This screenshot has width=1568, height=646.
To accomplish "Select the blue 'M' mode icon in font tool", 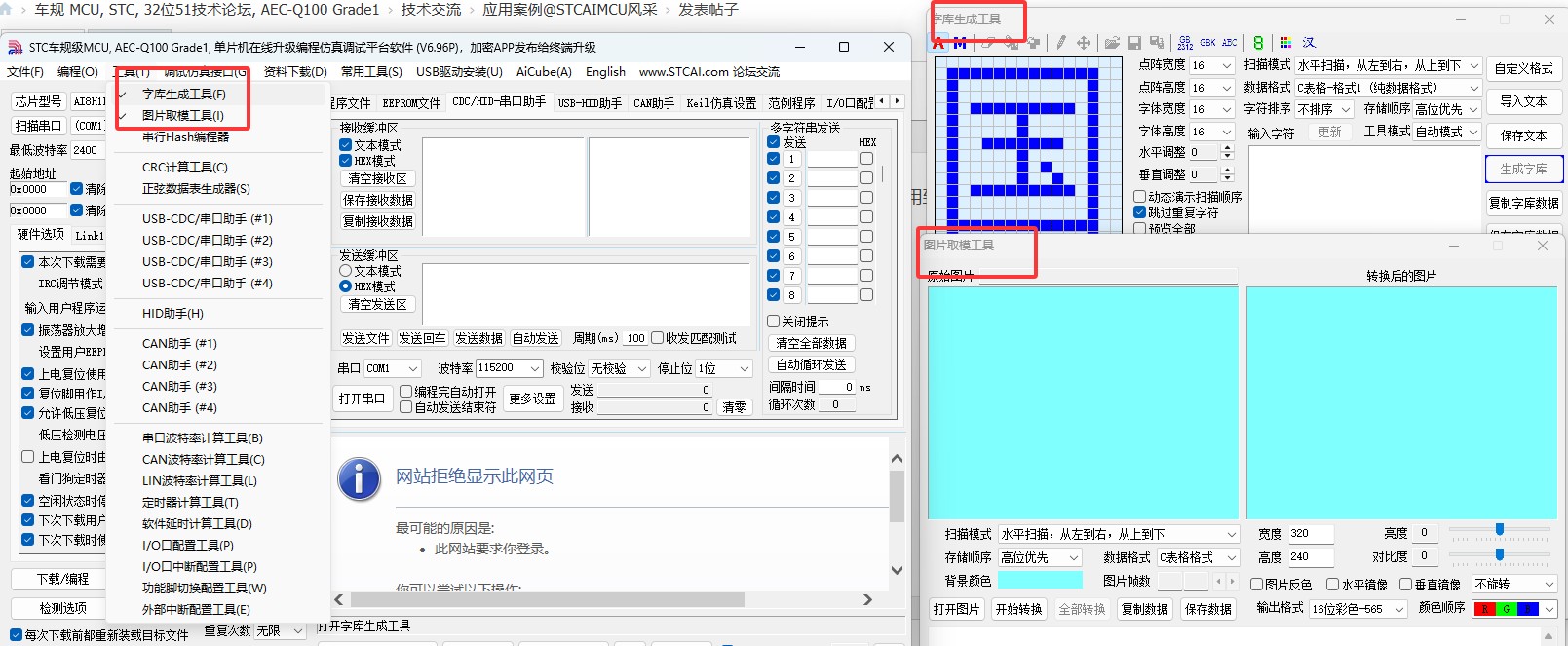I will pyautogui.click(x=960, y=43).
